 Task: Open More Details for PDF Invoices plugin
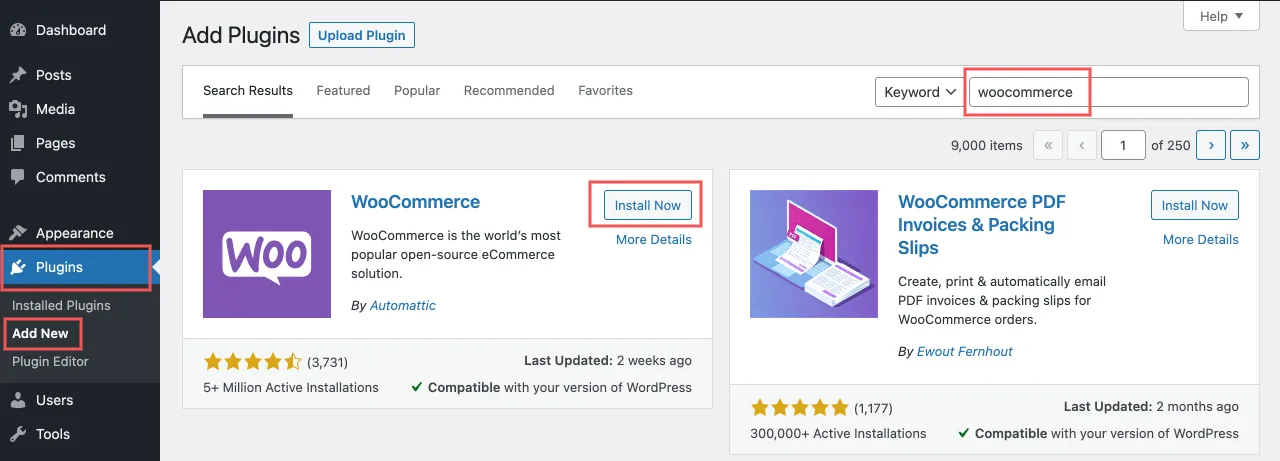tap(1201, 239)
